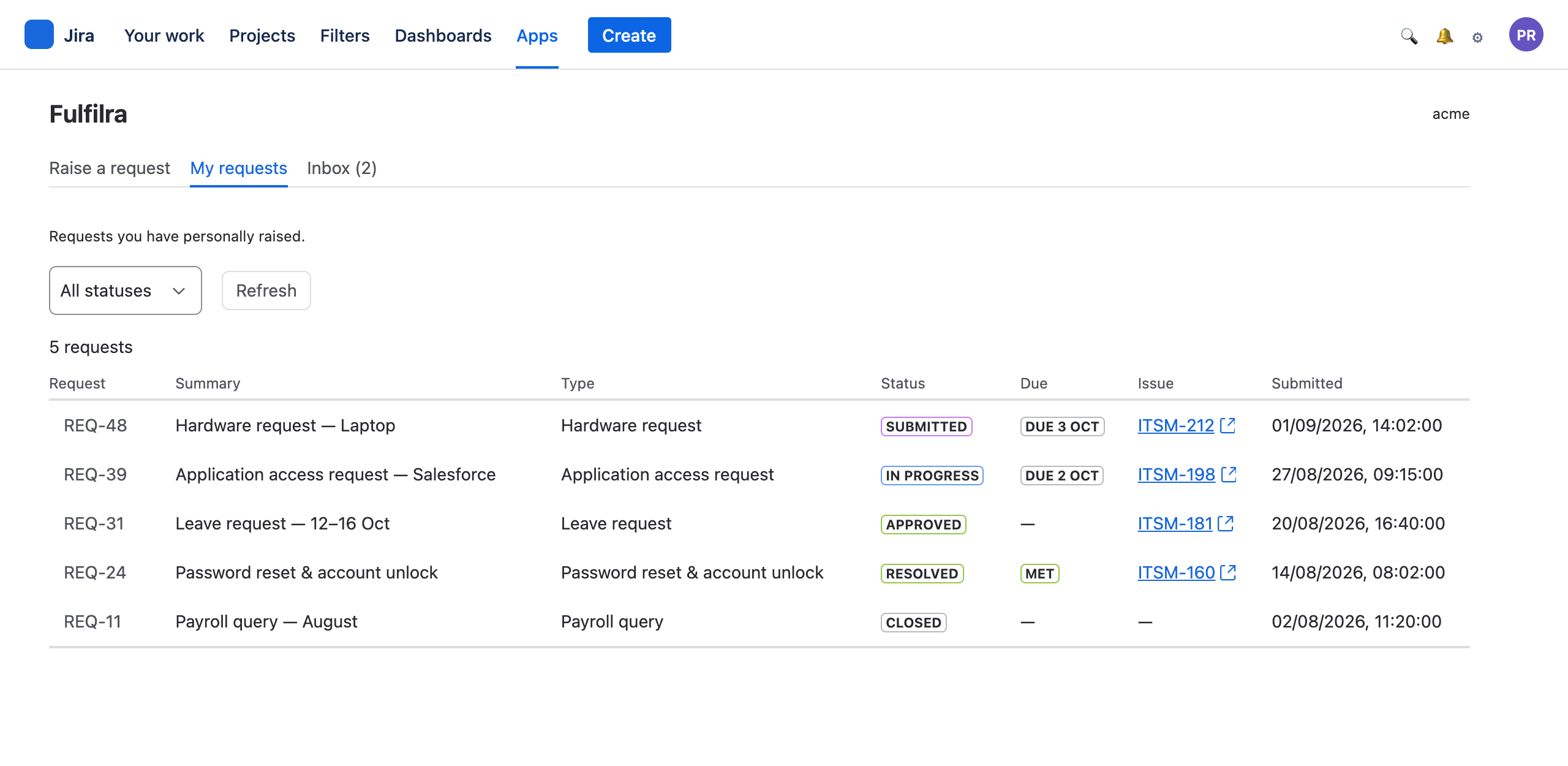The image size is (1568, 766).
Task: Click the Payroll query — August summary
Action: pos(266,621)
